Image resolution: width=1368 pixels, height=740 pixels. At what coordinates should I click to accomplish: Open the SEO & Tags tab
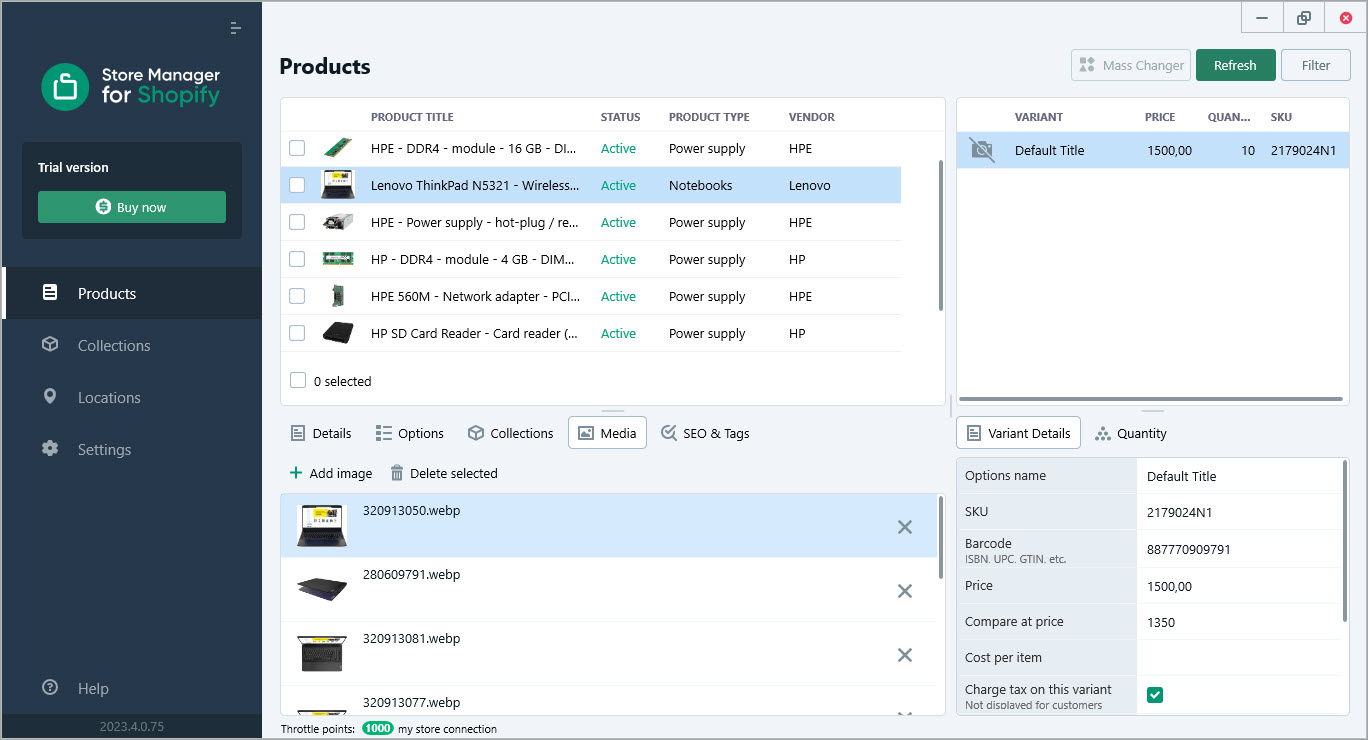pyautogui.click(x=705, y=433)
